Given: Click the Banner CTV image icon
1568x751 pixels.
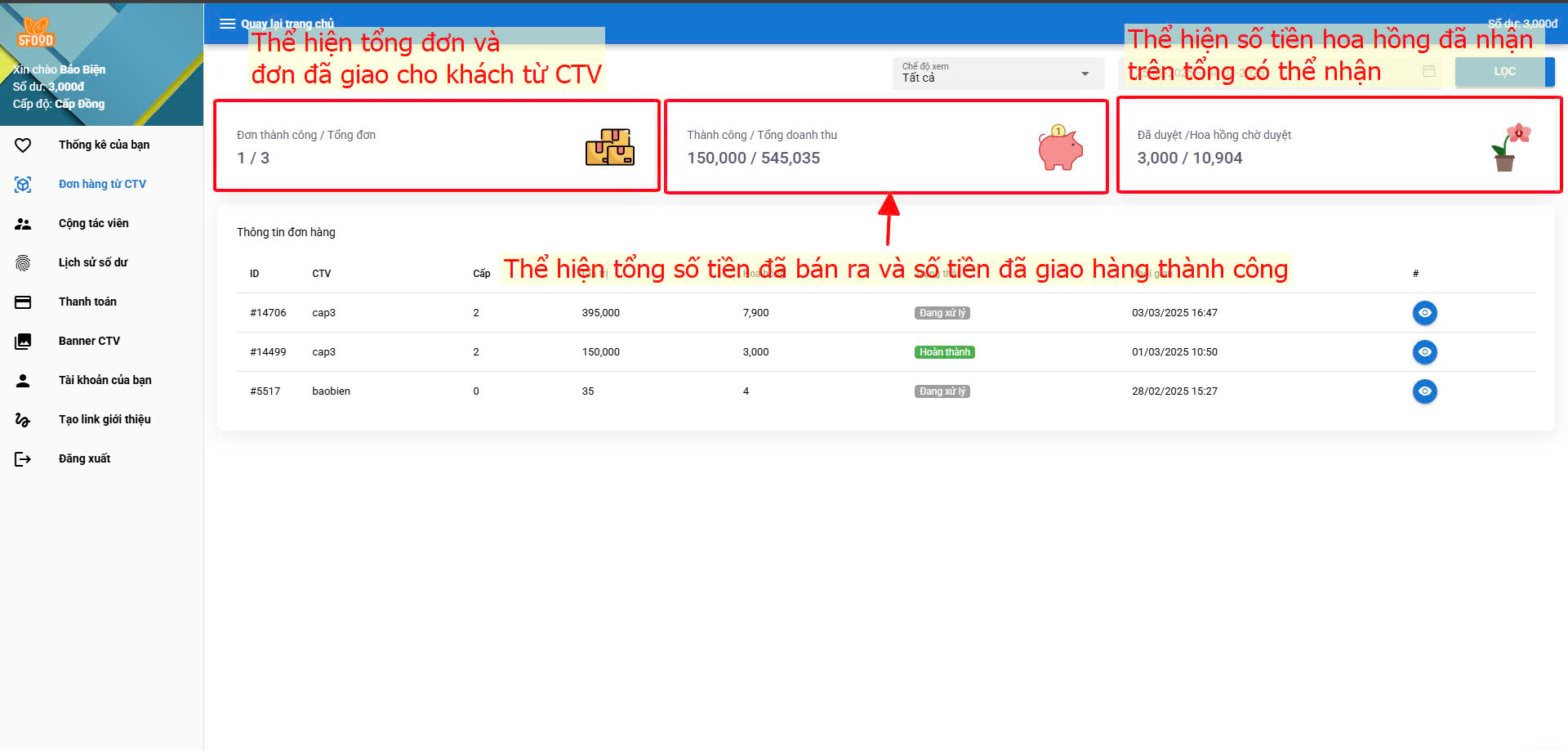Looking at the screenshot, I should click(23, 342).
